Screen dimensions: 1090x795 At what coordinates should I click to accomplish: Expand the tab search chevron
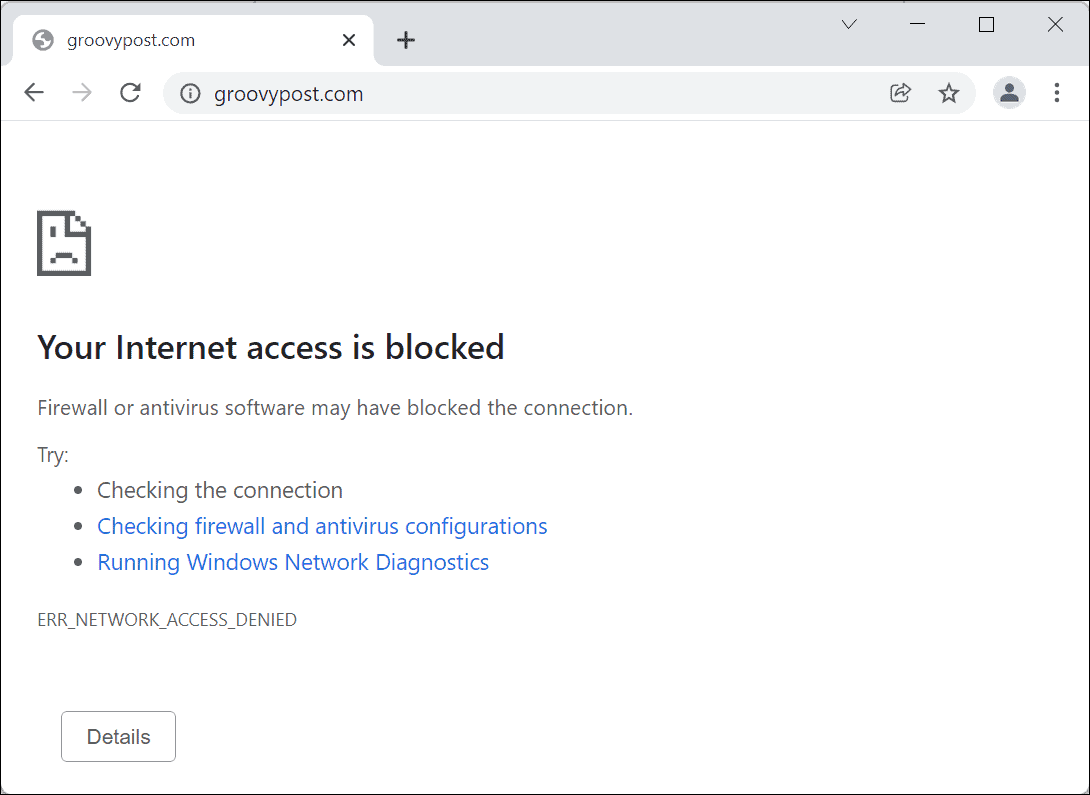point(848,23)
